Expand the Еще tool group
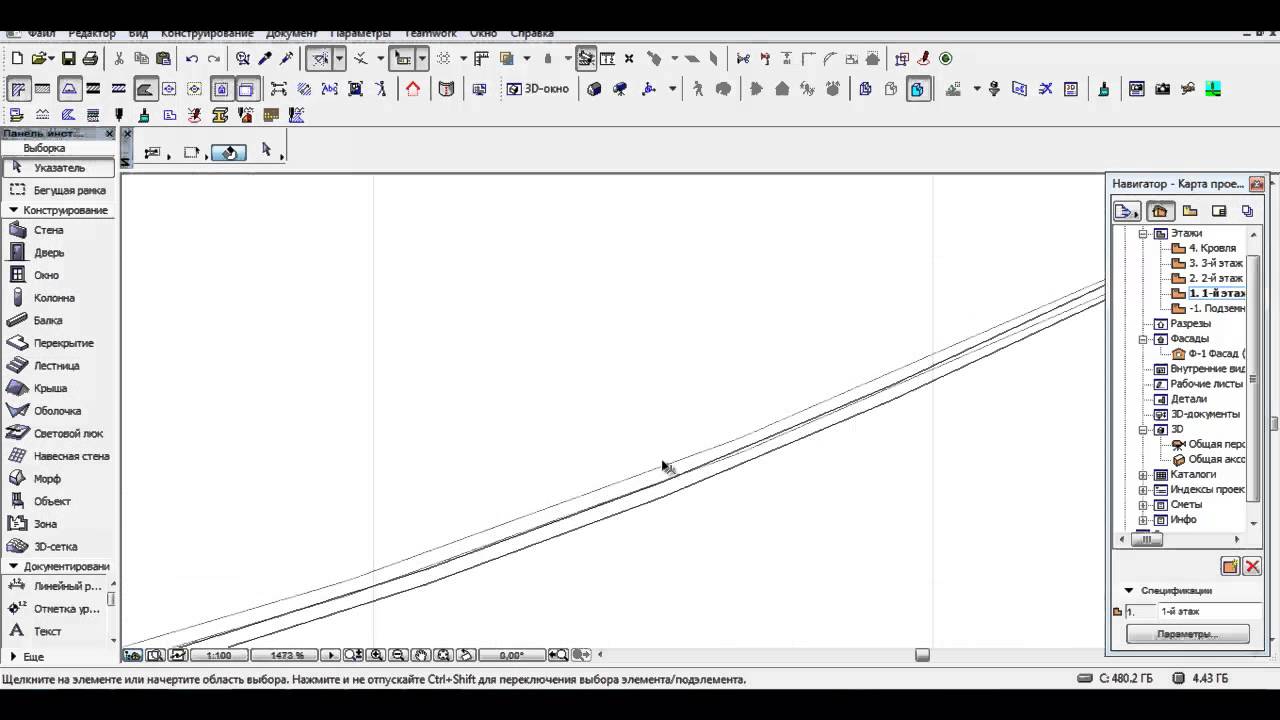 14,656
